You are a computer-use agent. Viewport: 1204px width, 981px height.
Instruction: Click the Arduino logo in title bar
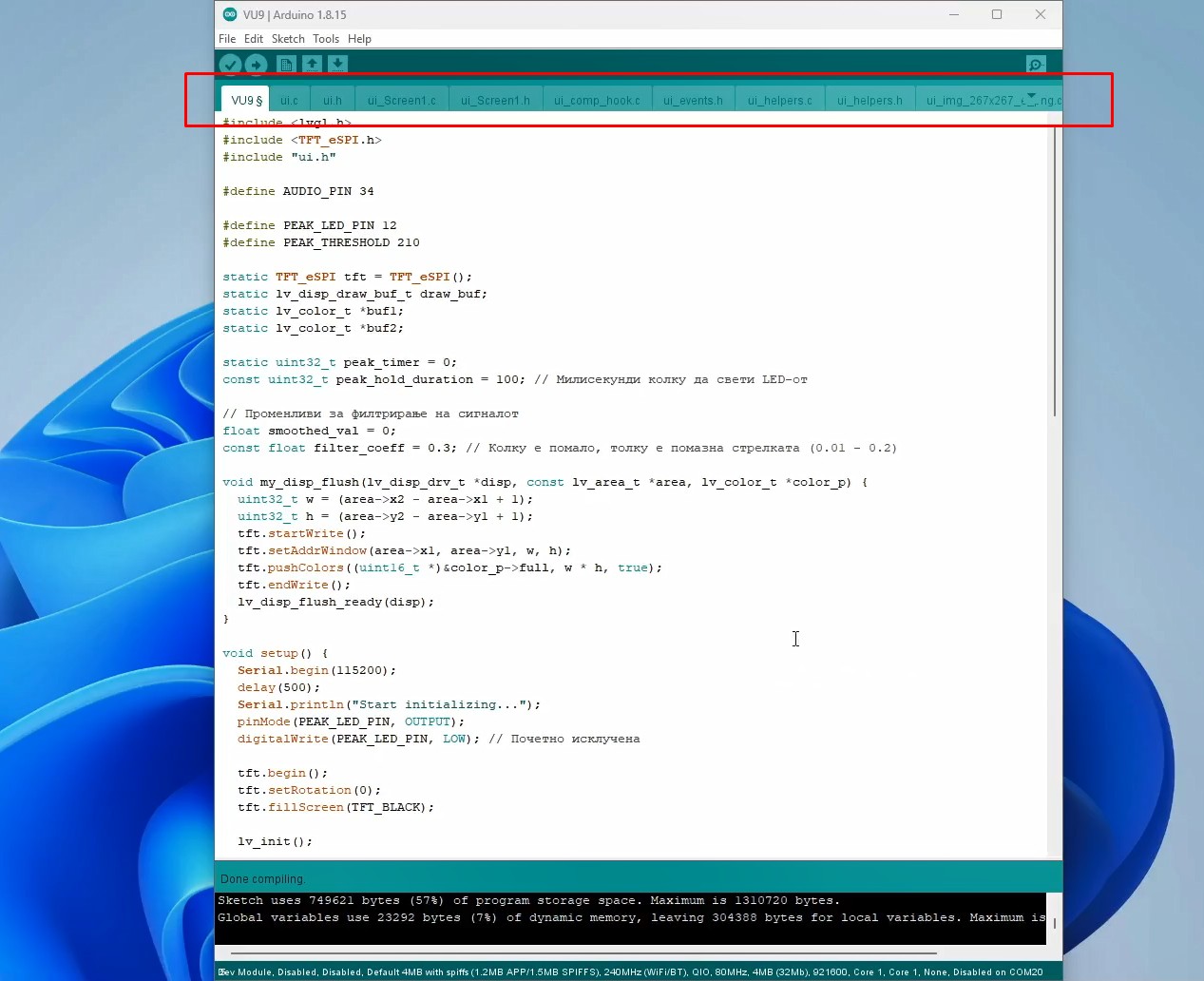click(230, 14)
